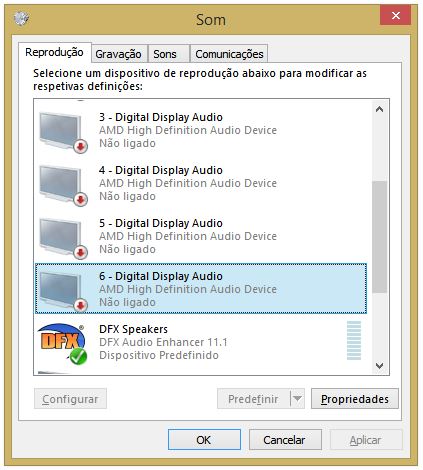Close the Som dialog window
The height and width of the screenshot is (470, 423).
(x=395, y=16)
